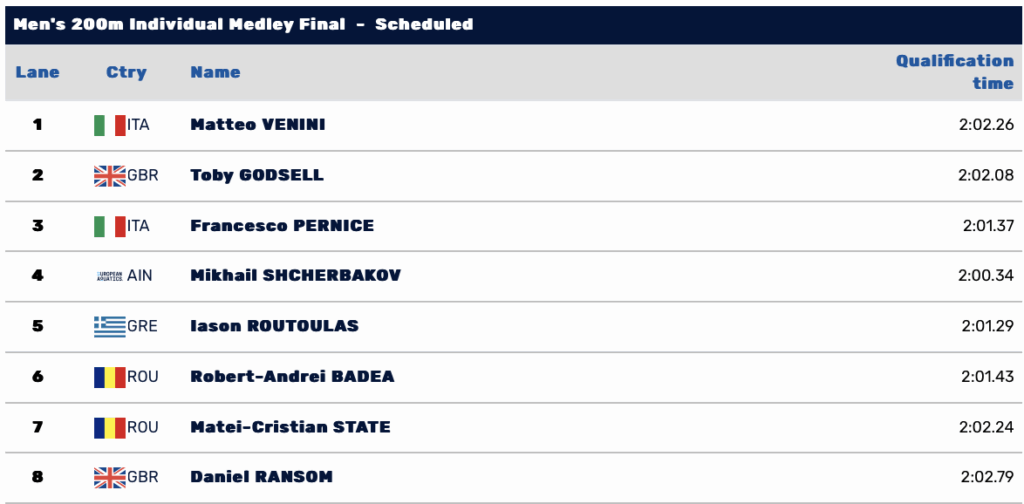
Task: Click the Romanian flag beside Matei-Cristian State
Action: (109, 427)
